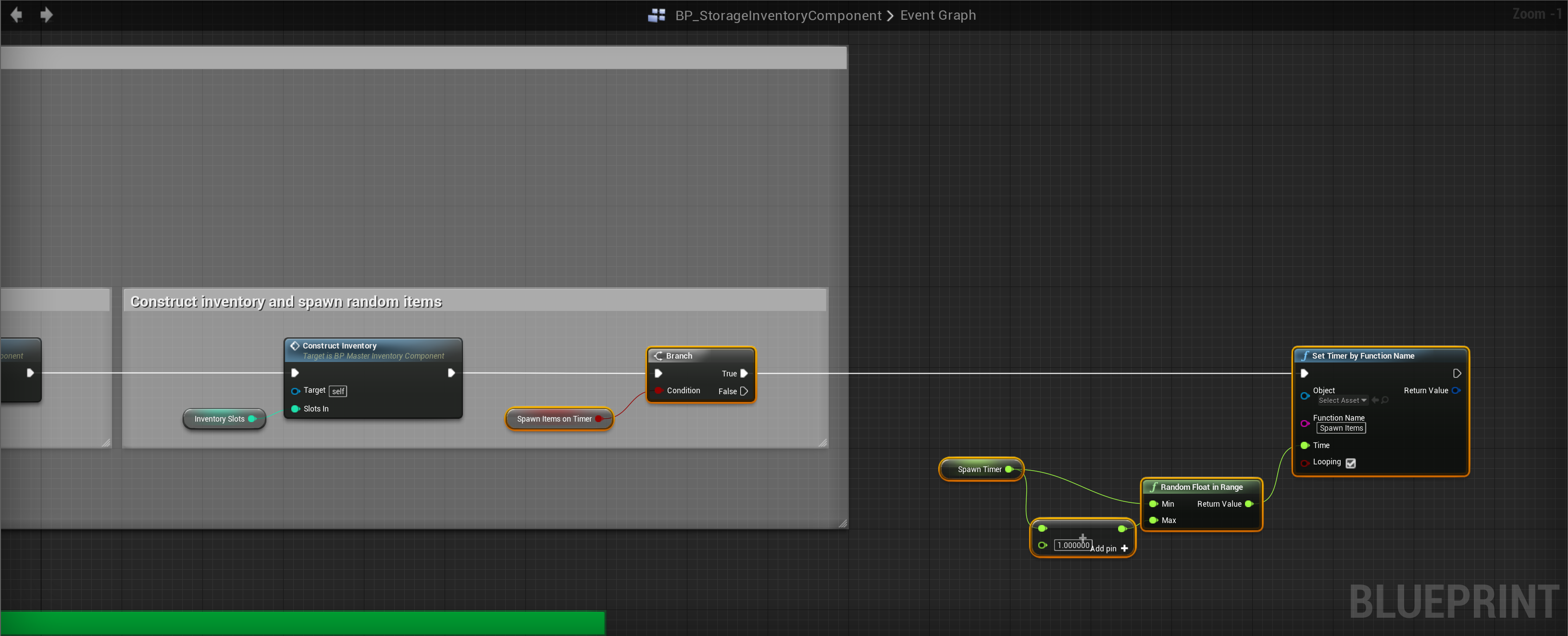
Task: Click resize handle of construct inventory comment
Action: click(822, 442)
